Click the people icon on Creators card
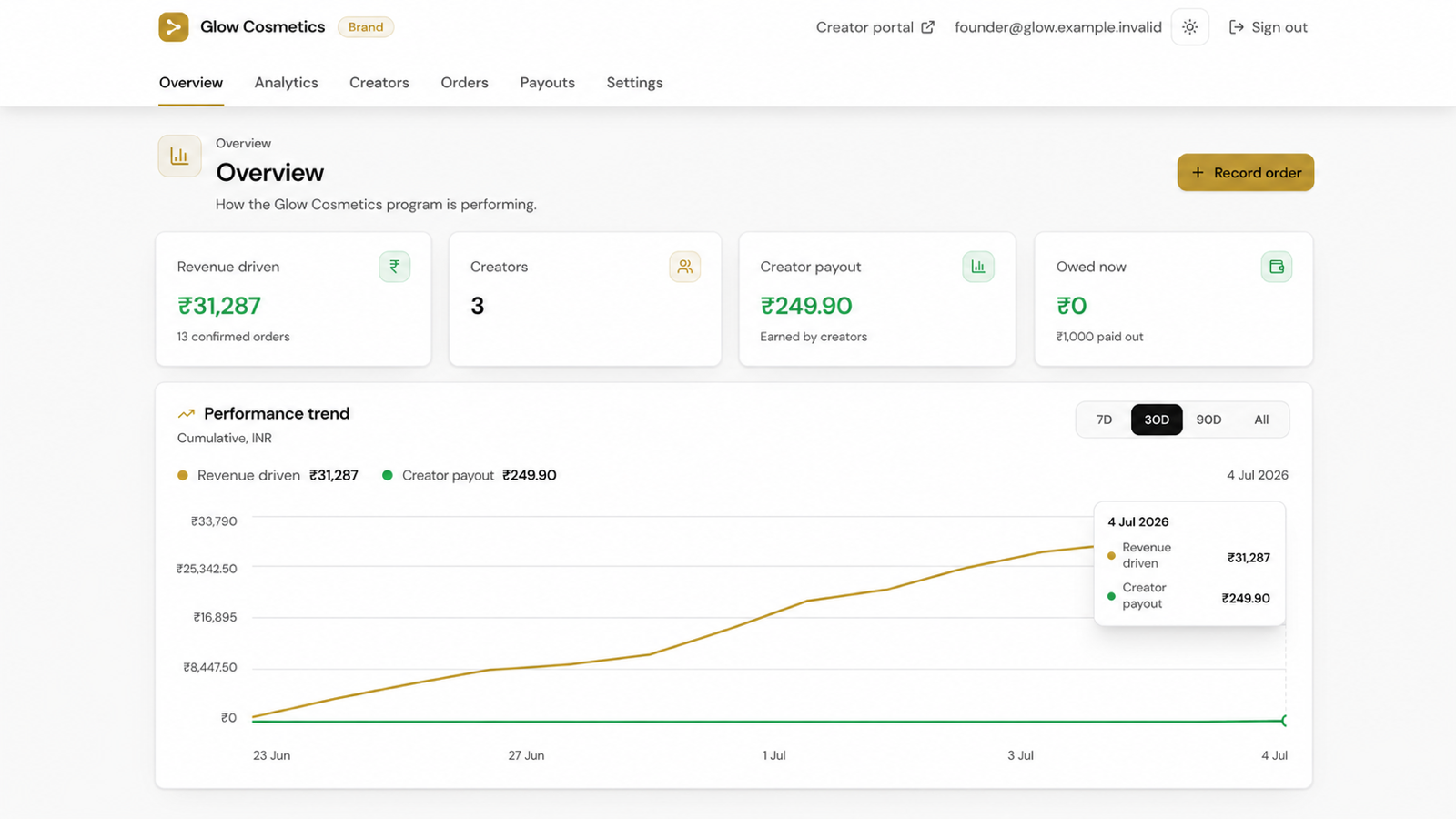 (685, 267)
